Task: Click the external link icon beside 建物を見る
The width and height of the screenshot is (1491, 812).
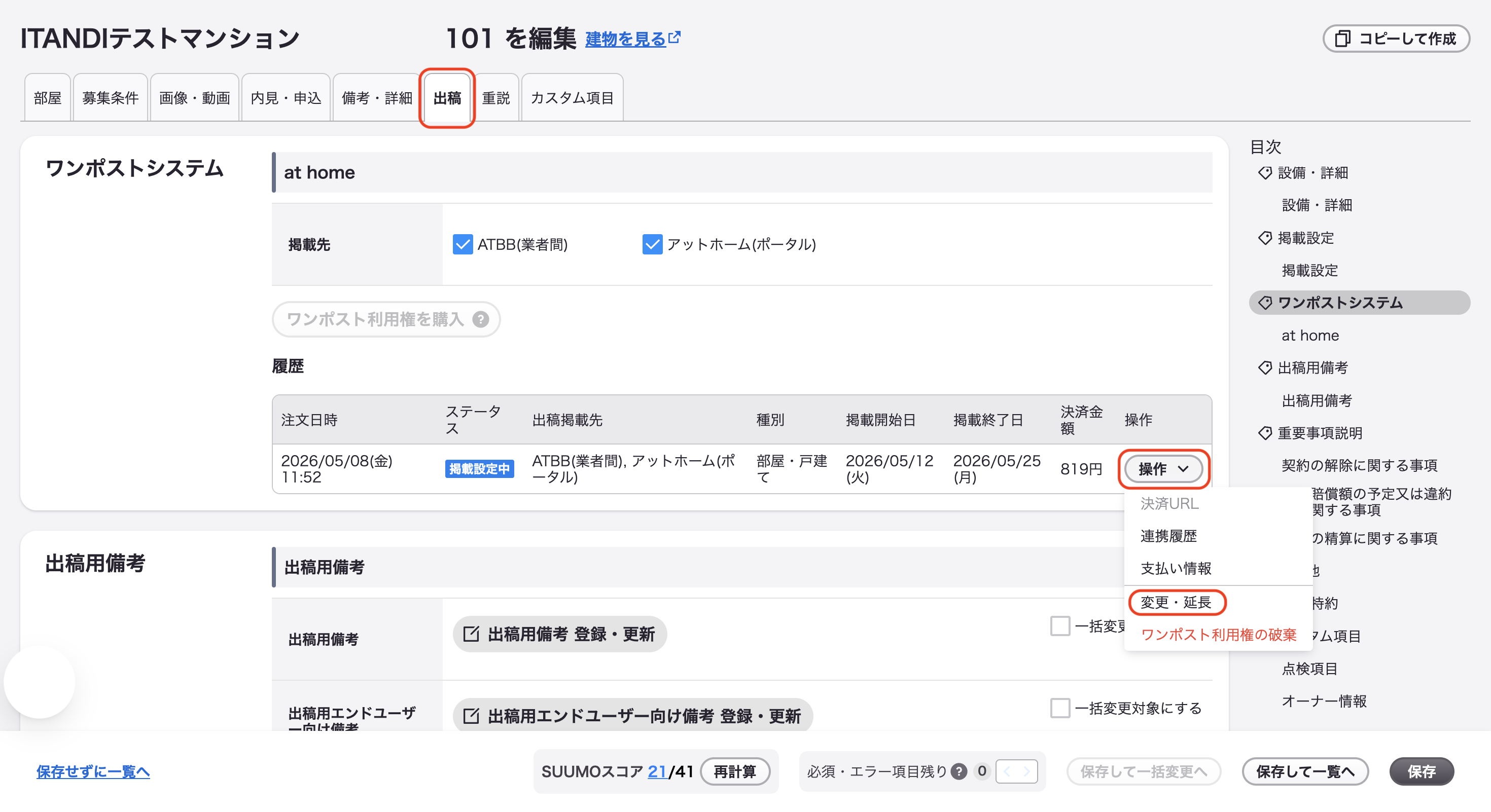Action: (674, 38)
